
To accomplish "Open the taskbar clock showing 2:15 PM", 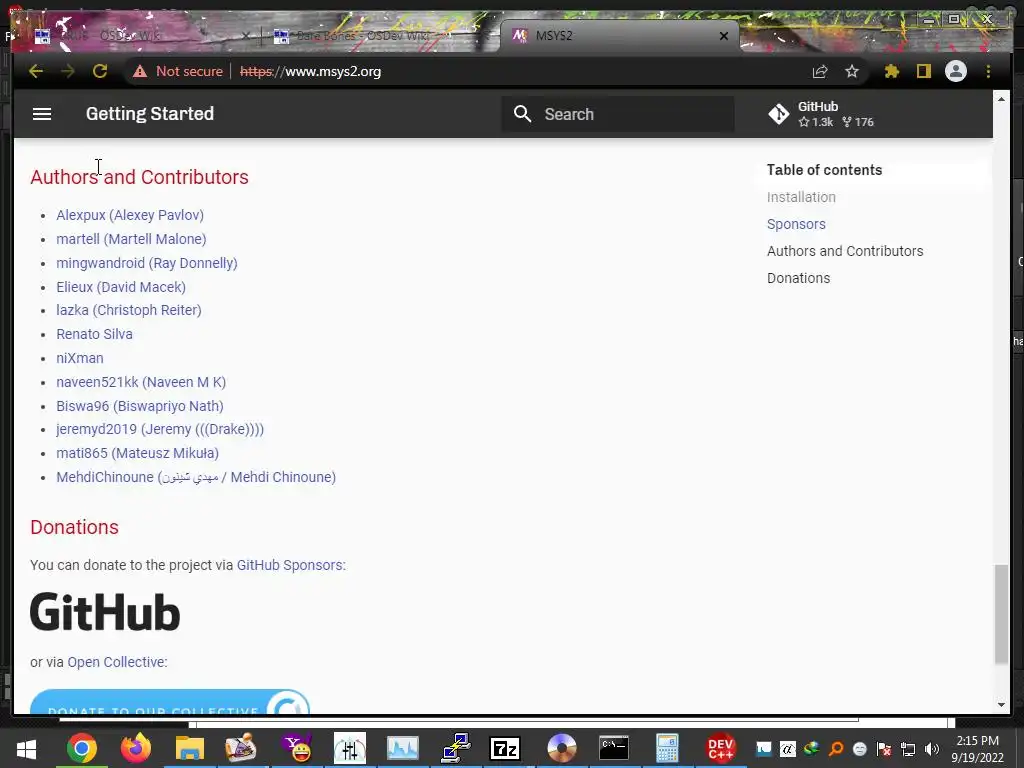I will [x=978, y=749].
